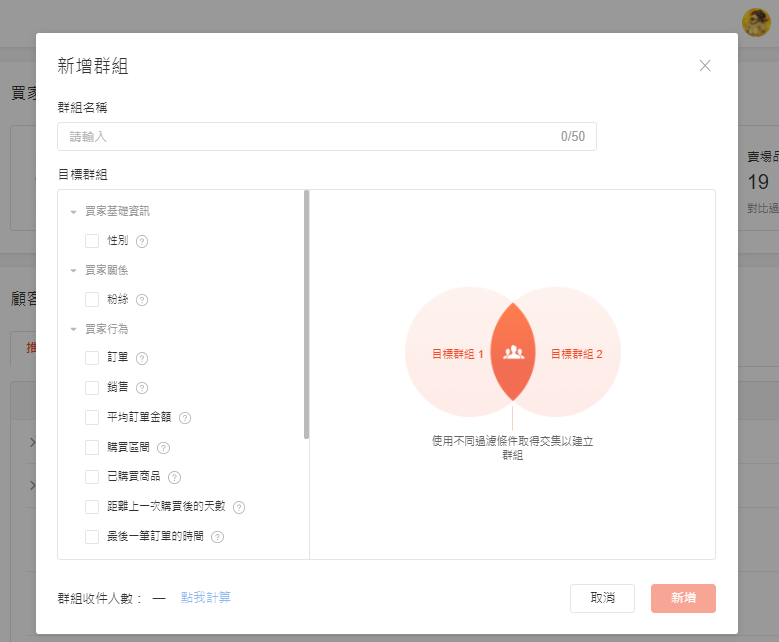Click the help icon next to 最後一筆訂單的時間
Viewport: 779px width, 642px height.
point(218,537)
